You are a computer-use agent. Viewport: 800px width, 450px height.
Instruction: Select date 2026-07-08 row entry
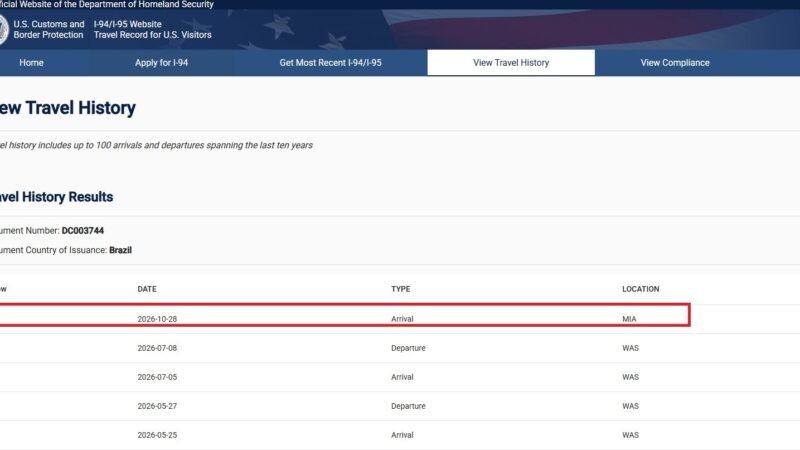click(x=157, y=348)
